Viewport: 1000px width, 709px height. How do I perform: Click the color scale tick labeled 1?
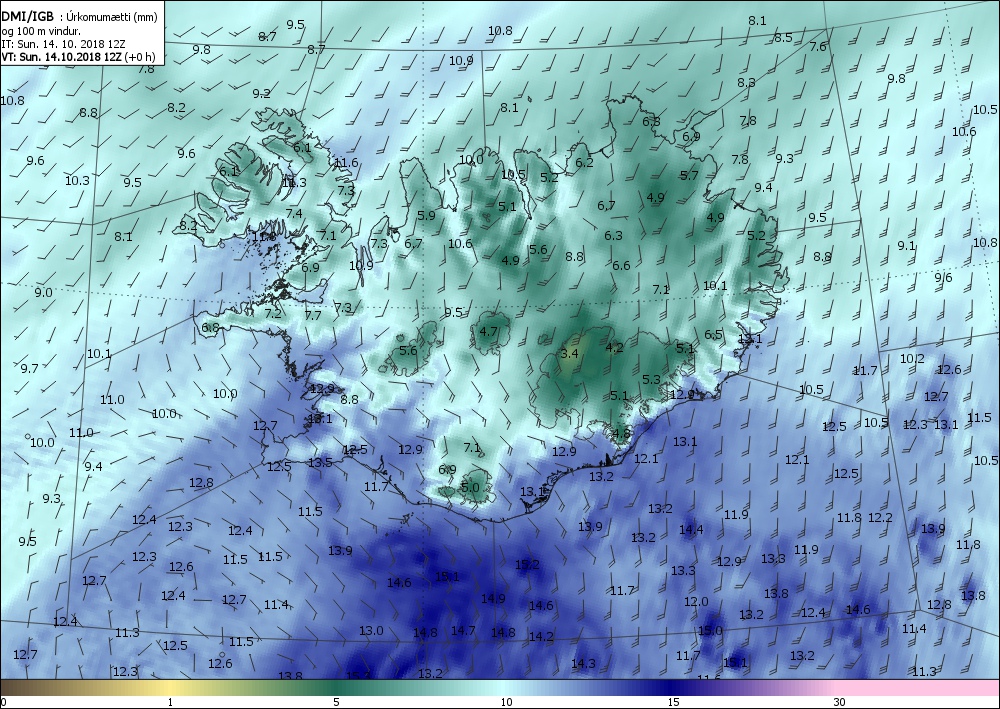(x=170, y=702)
